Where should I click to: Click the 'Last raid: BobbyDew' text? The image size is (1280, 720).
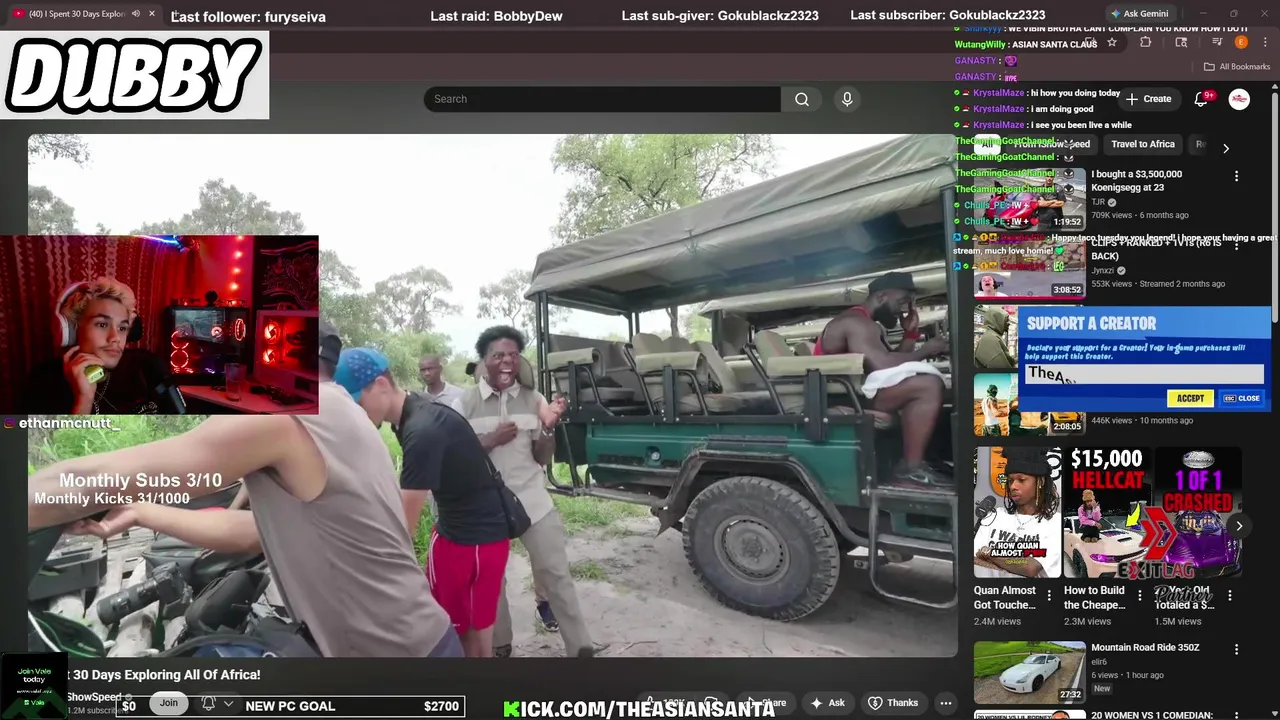pos(496,16)
